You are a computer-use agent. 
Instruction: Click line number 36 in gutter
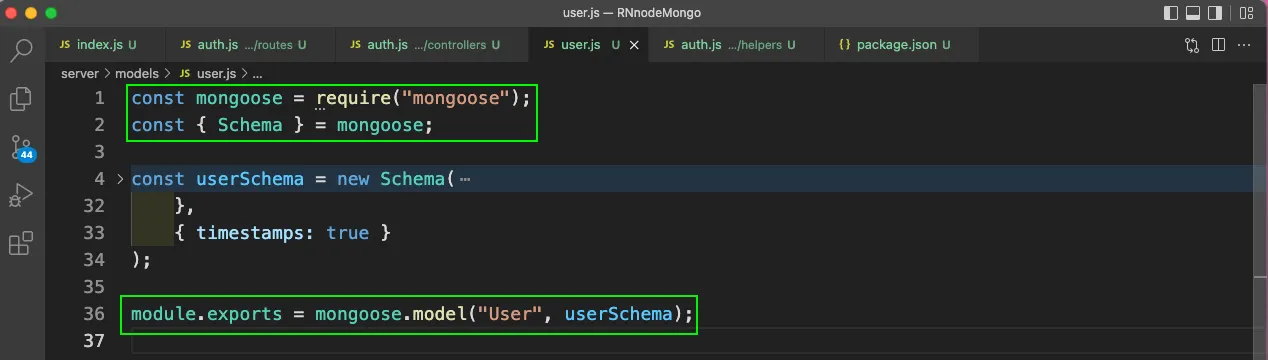click(94, 314)
